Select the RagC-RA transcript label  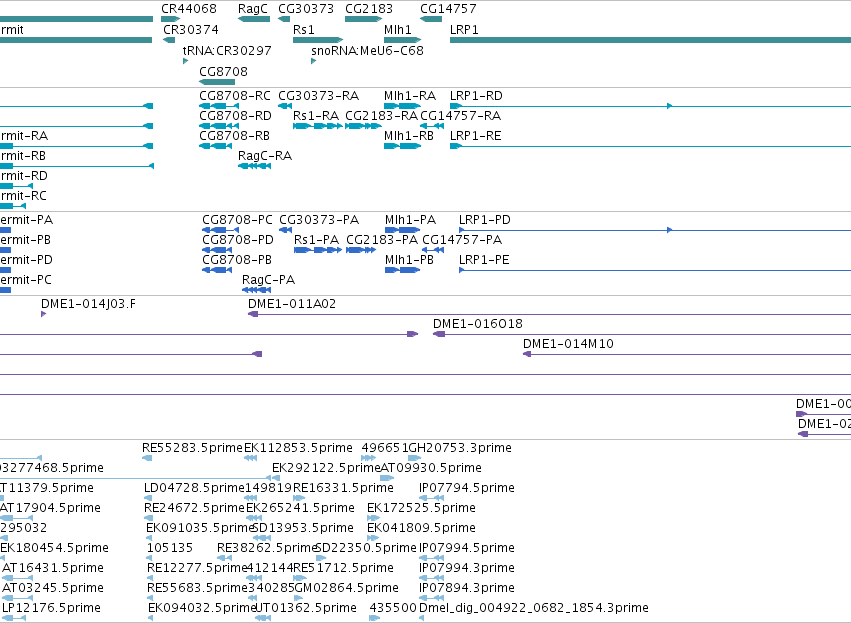point(265,156)
